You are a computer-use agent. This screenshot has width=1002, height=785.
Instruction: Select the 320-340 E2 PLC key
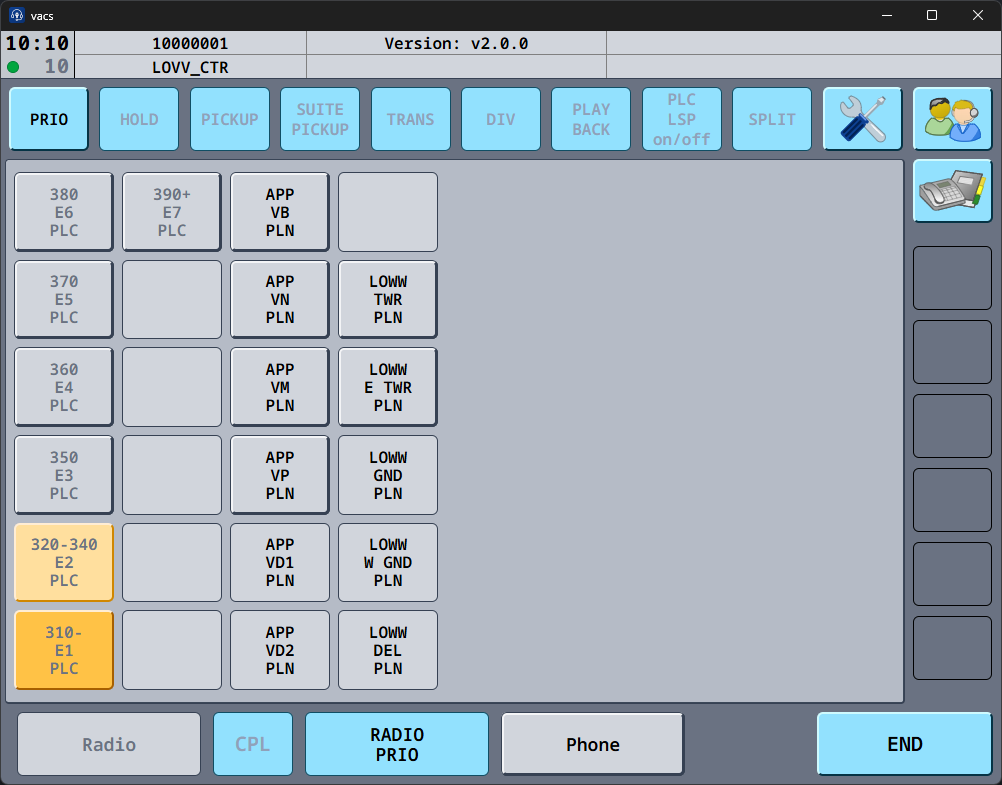coord(64,562)
